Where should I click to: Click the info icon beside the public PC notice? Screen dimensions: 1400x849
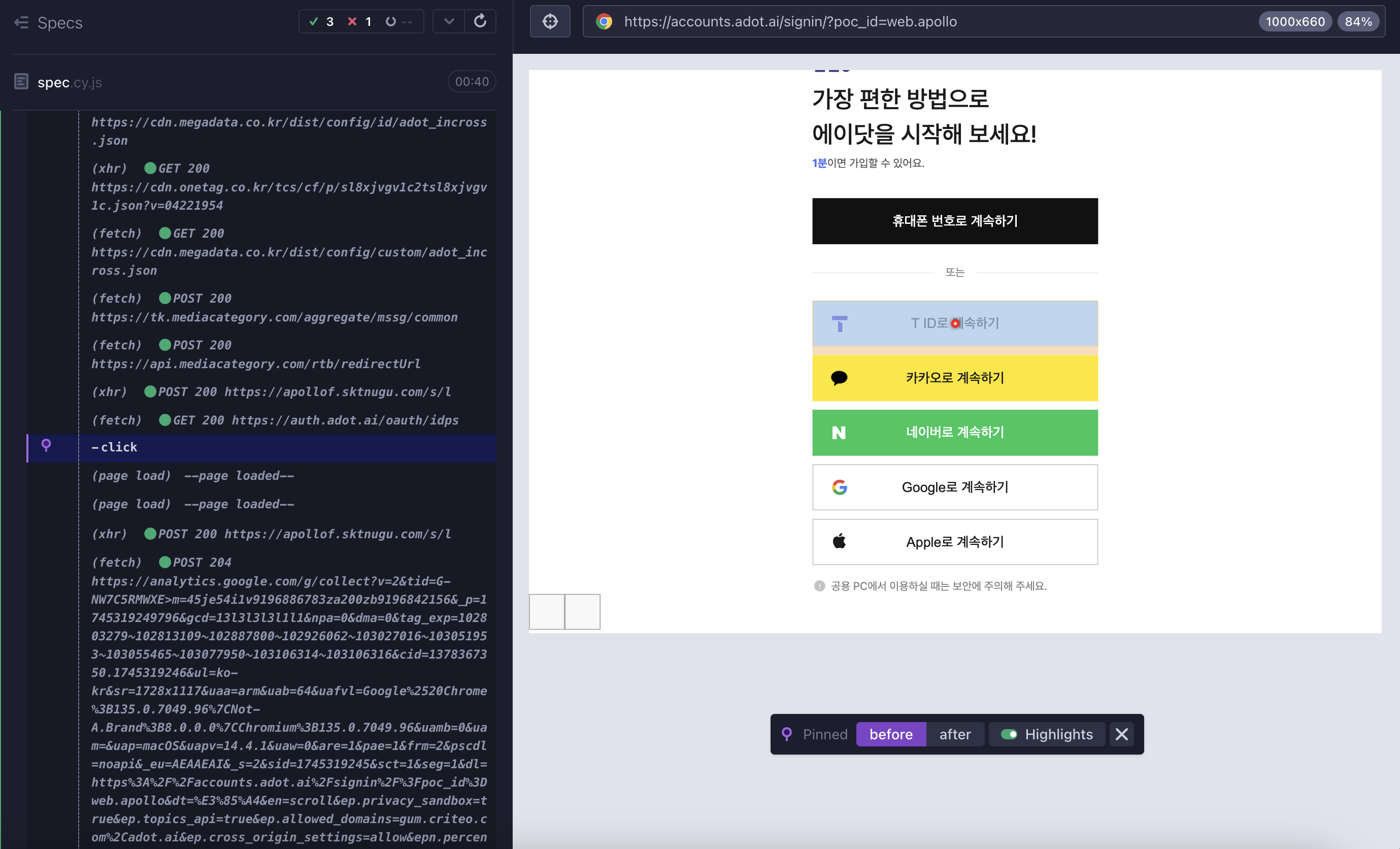click(819, 586)
